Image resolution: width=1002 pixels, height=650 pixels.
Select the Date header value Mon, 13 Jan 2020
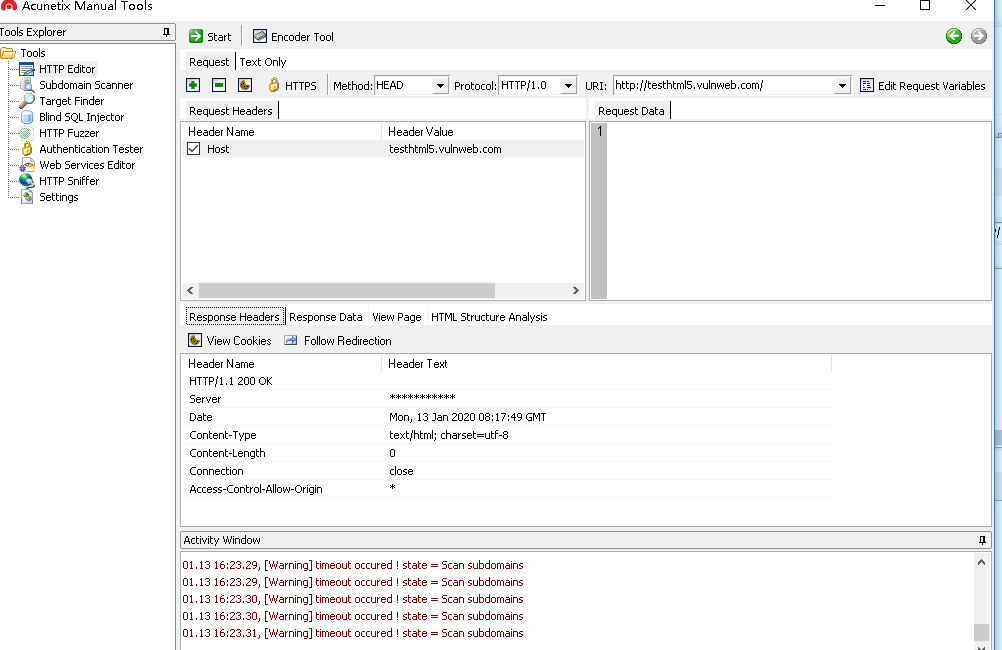coord(467,417)
